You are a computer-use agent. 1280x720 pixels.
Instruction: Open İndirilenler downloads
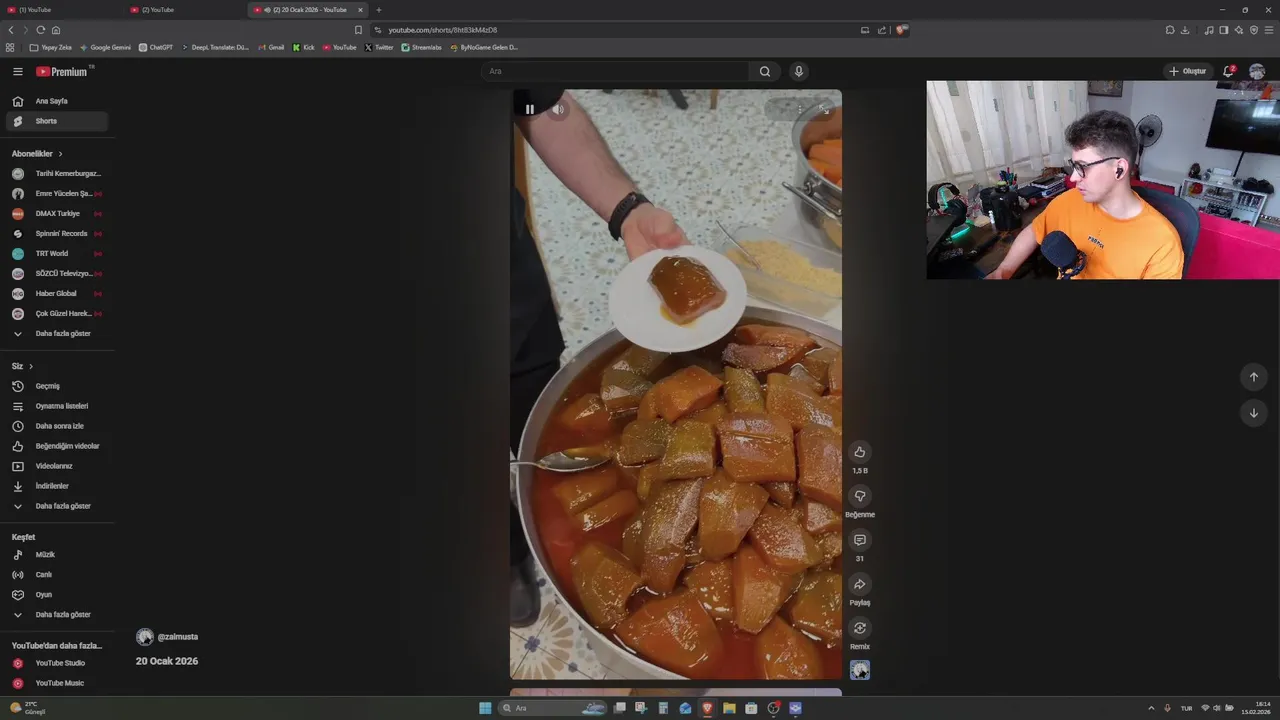click(x=57, y=486)
